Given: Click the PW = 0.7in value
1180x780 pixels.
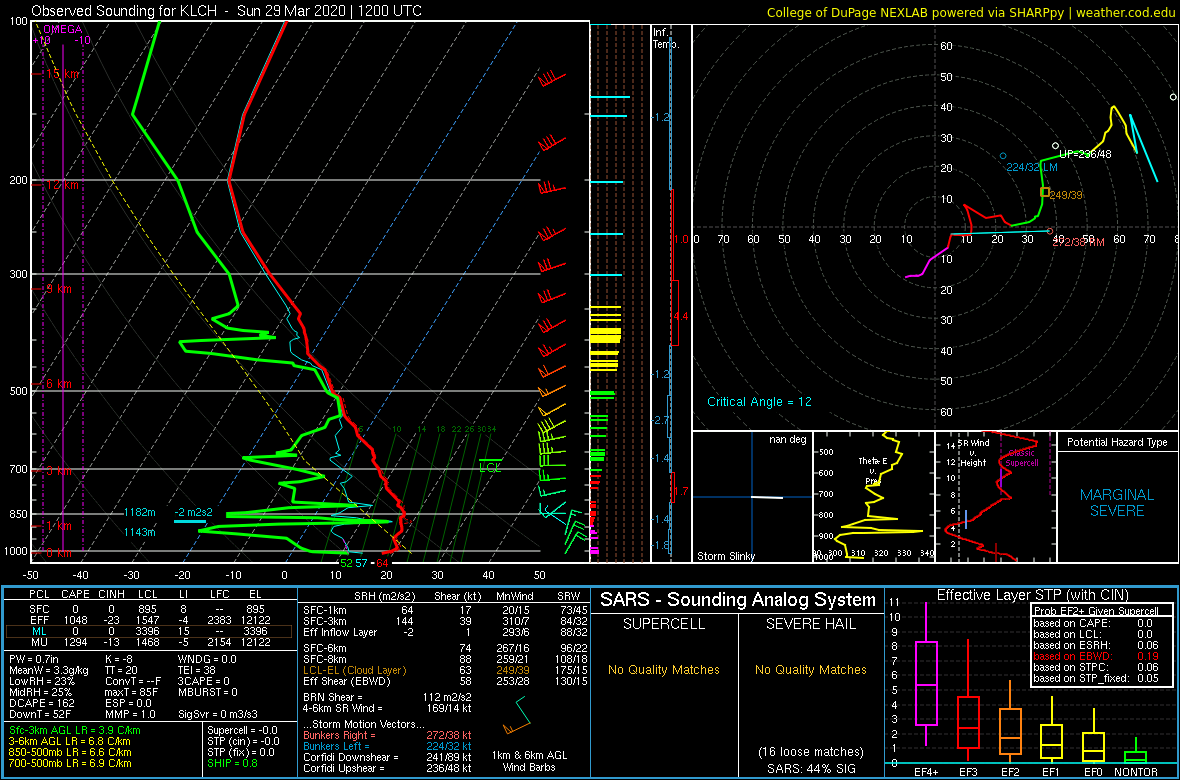Looking at the screenshot, I should tap(33, 658).
